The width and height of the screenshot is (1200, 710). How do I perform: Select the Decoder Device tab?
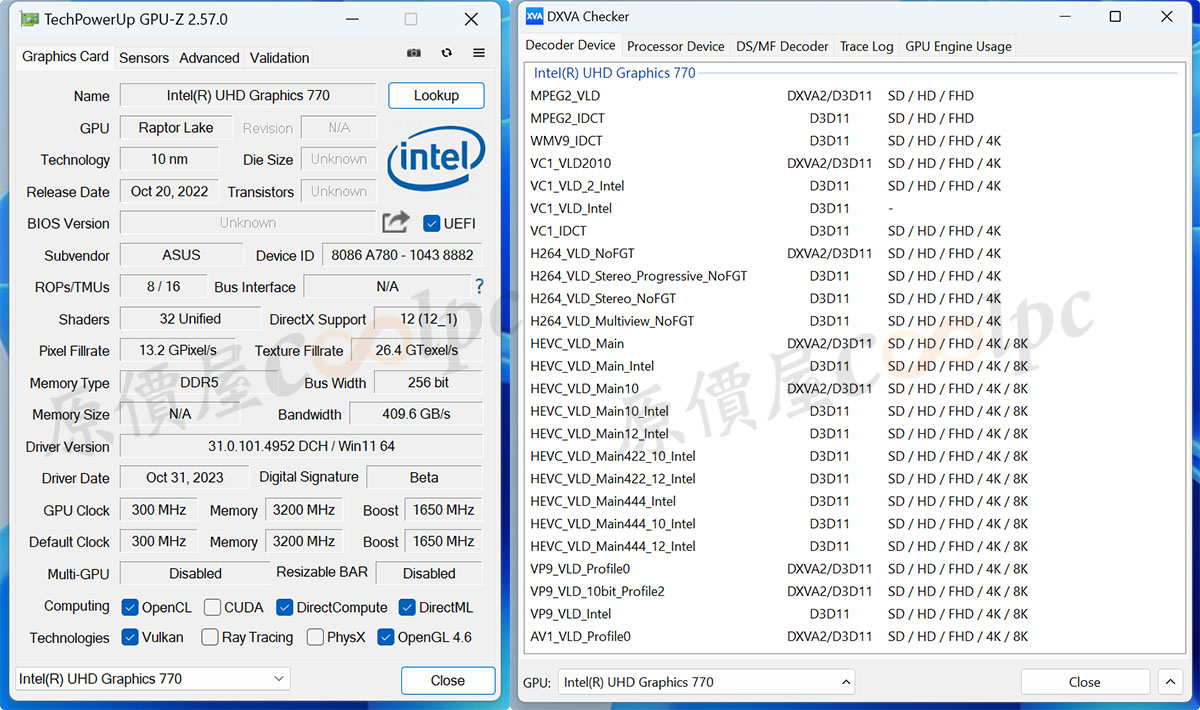[571, 45]
